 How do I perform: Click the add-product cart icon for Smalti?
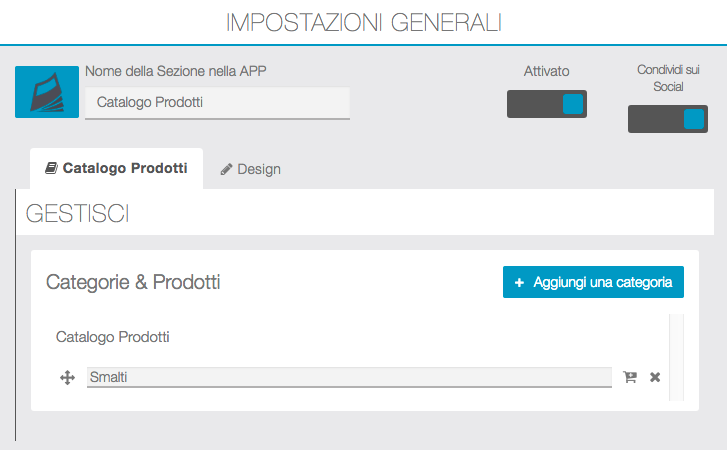[x=630, y=377]
